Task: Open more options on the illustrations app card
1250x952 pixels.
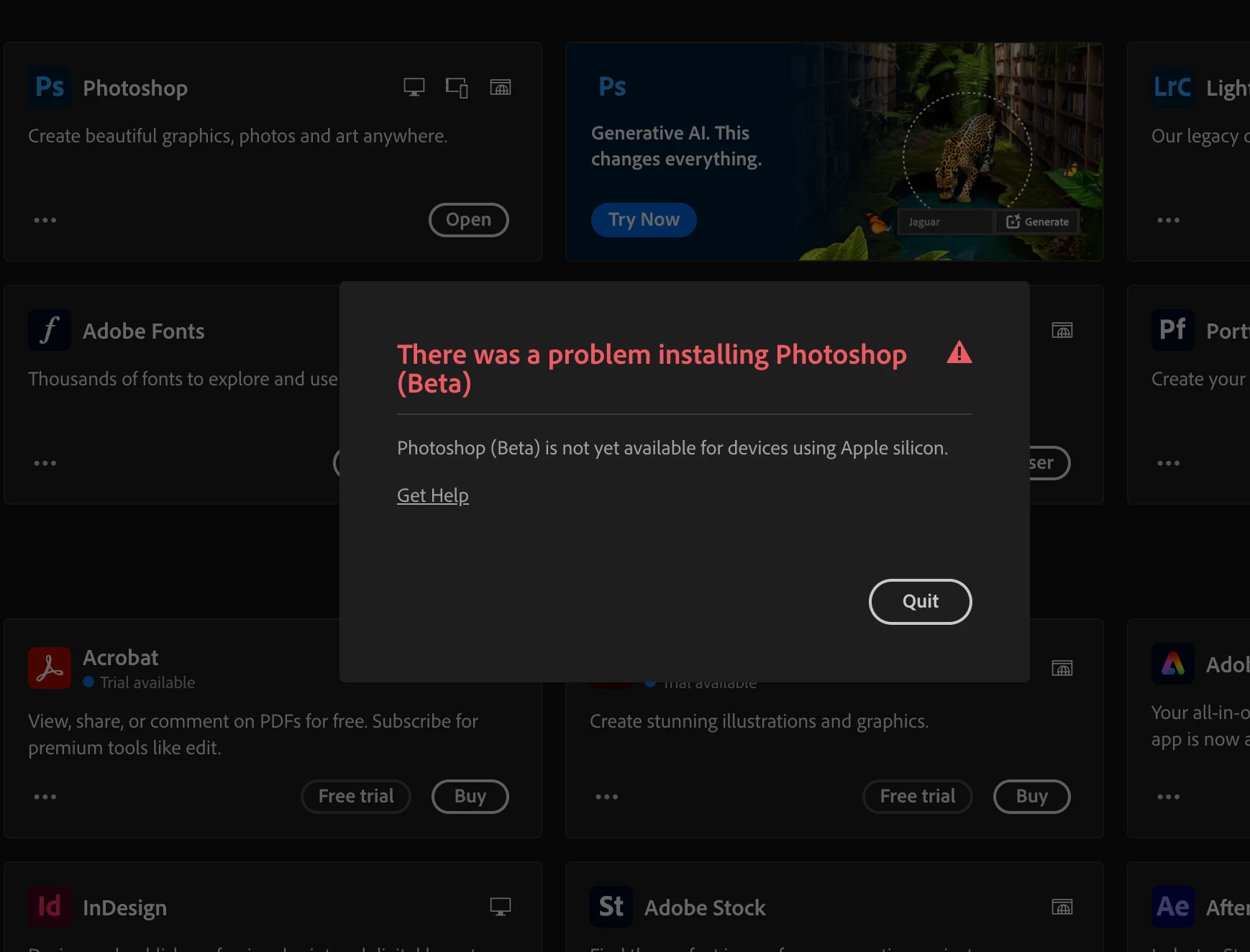Action: [x=606, y=796]
